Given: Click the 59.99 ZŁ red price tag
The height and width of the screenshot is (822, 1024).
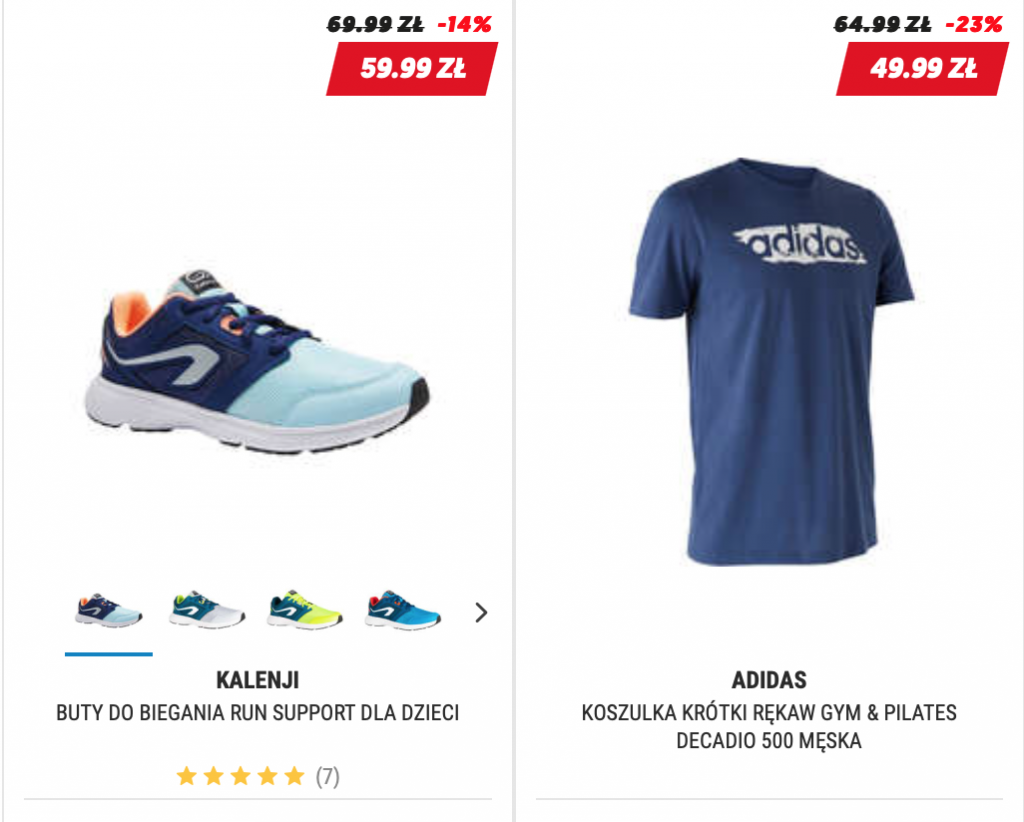Looking at the screenshot, I should [412, 69].
